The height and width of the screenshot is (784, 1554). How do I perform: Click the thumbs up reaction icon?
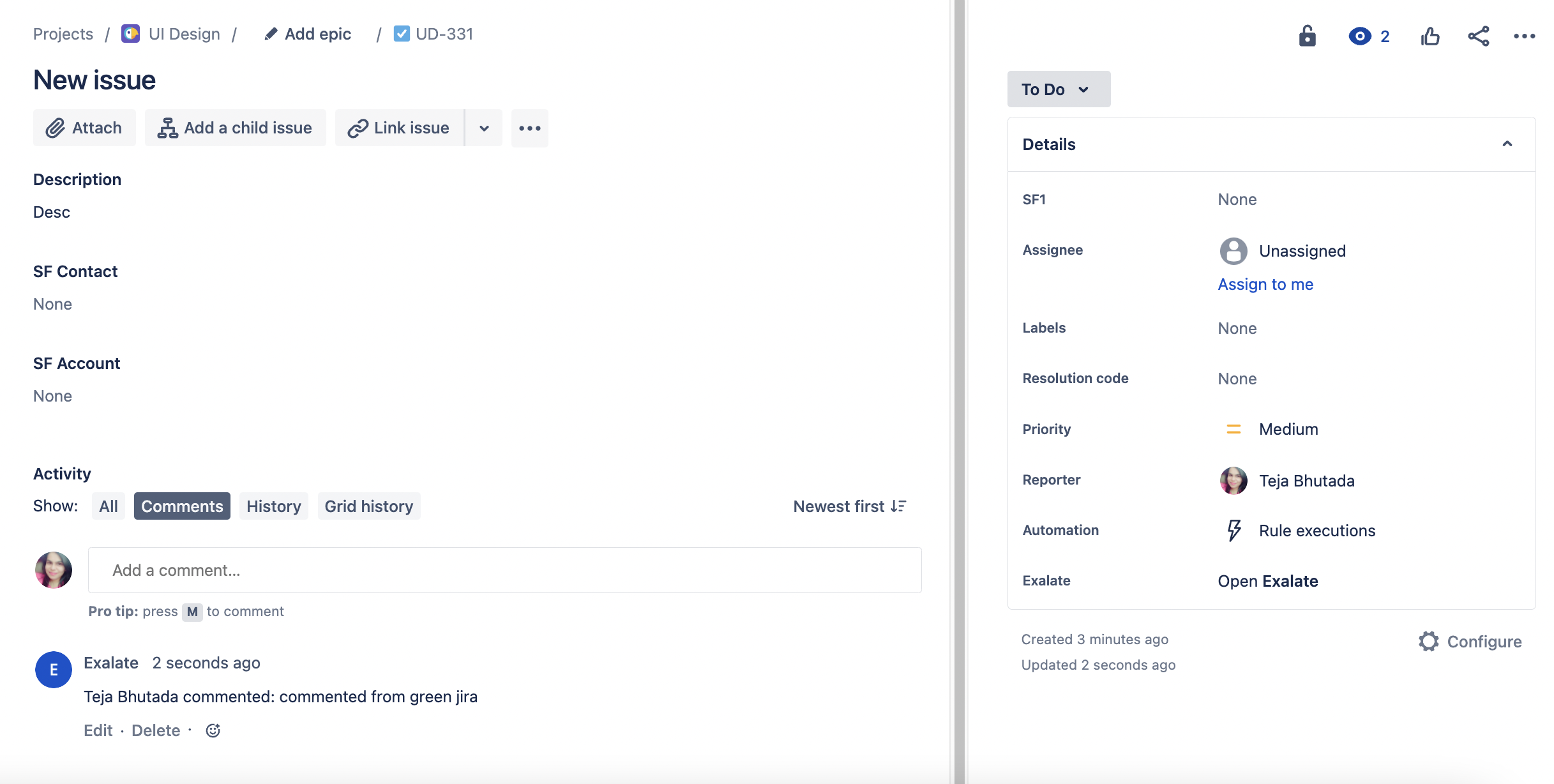click(x=1429, y=36)
